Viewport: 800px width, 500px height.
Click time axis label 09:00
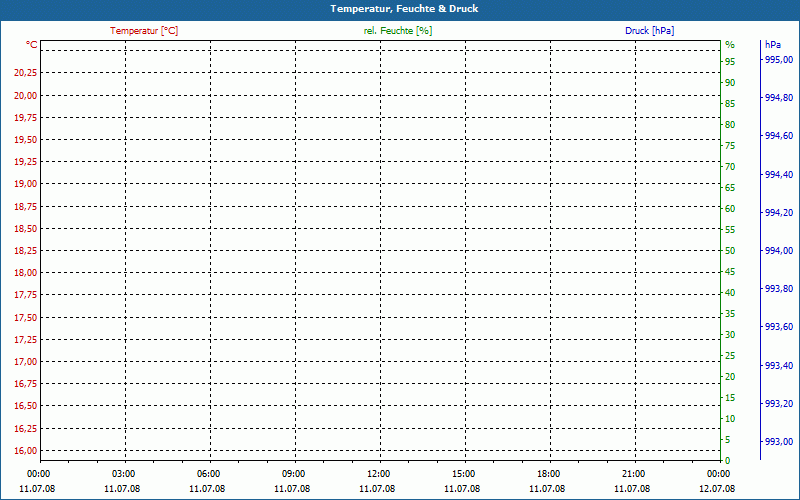(x=293, y=474)
